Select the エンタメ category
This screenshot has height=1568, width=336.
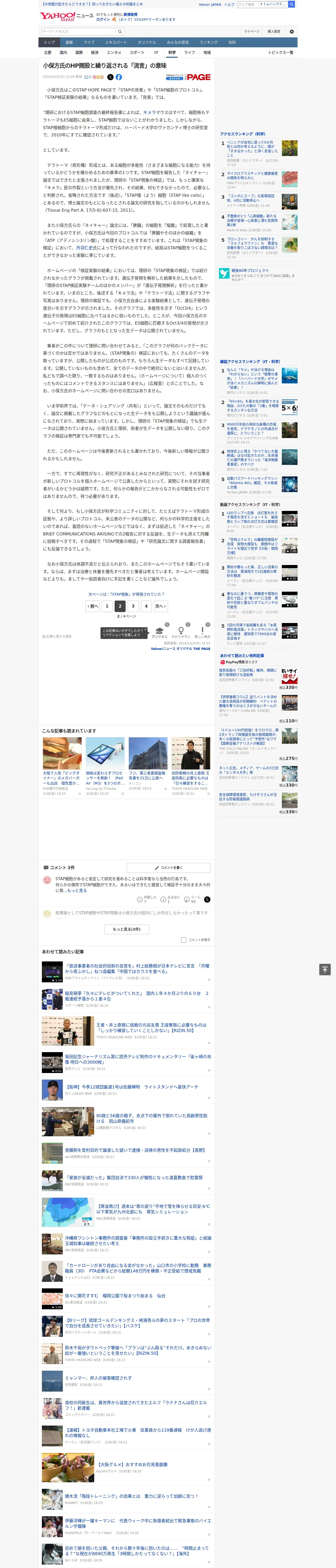(114, 52)
